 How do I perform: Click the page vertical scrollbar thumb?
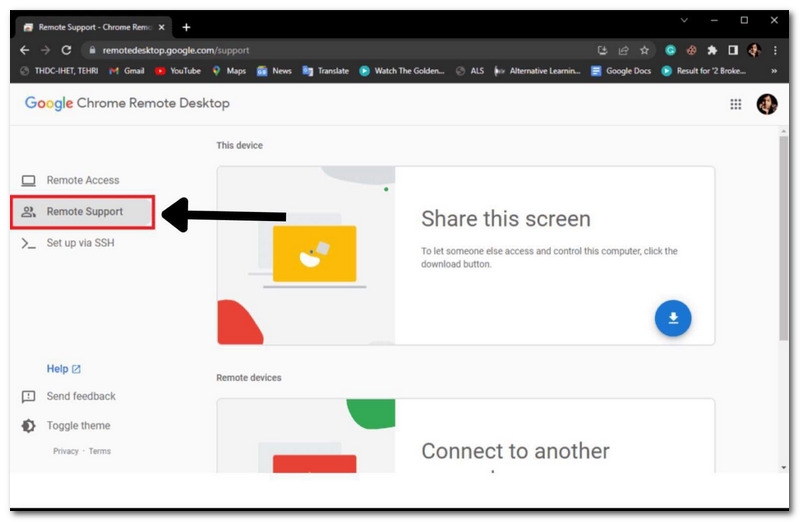tap(784, 238)
